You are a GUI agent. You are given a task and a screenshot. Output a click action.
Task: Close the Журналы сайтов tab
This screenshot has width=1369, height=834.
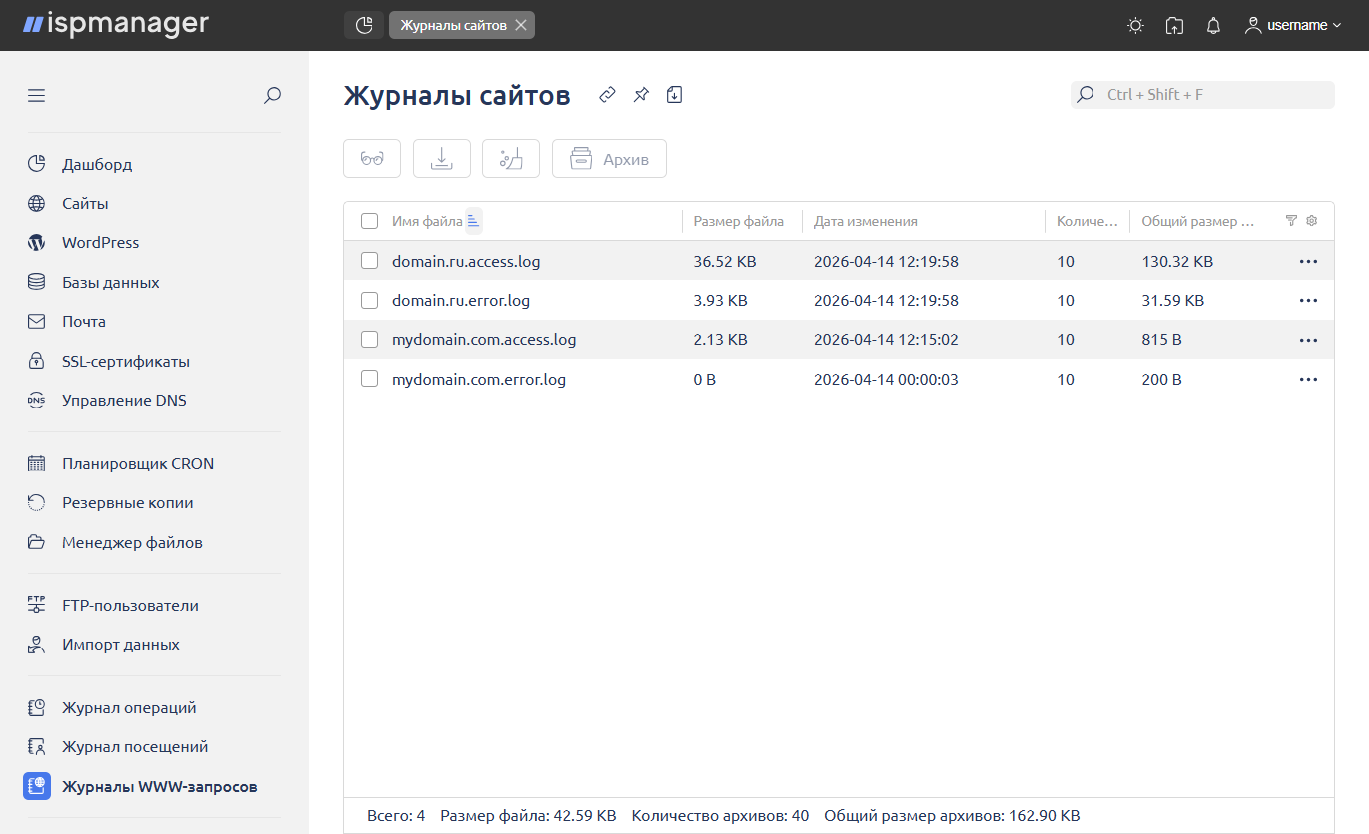pos(521,25)
